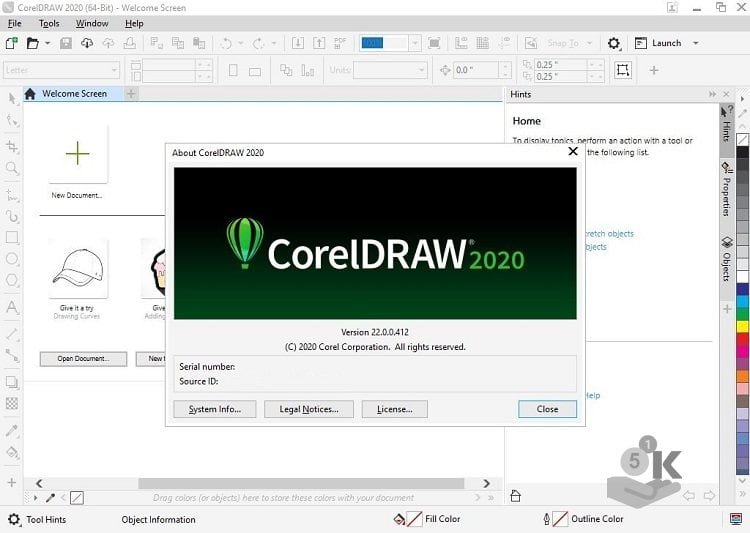Click the horizontal scrollbar thumb

[x=301, y=483]
